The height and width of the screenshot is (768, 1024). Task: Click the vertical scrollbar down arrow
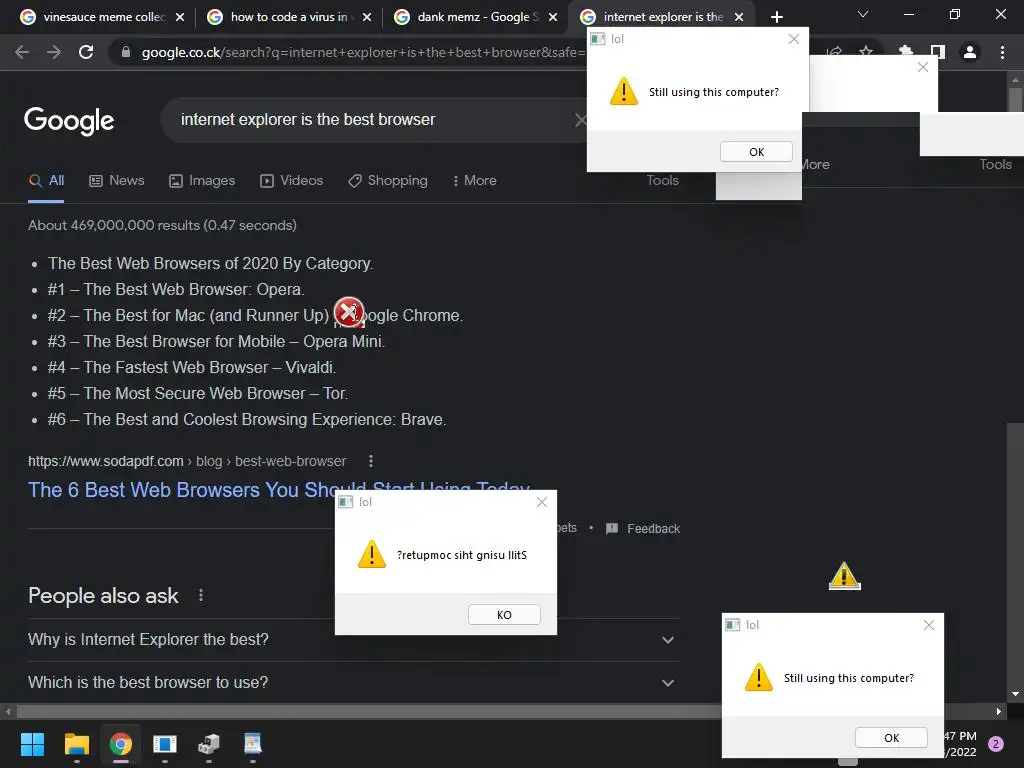click(1015, 694)
